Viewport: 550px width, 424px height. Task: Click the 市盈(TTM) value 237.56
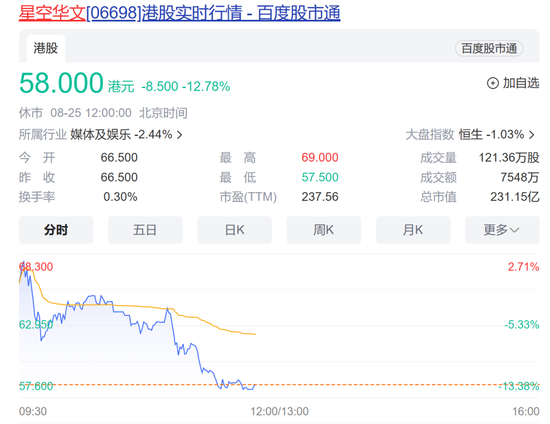tap(320, 197)
